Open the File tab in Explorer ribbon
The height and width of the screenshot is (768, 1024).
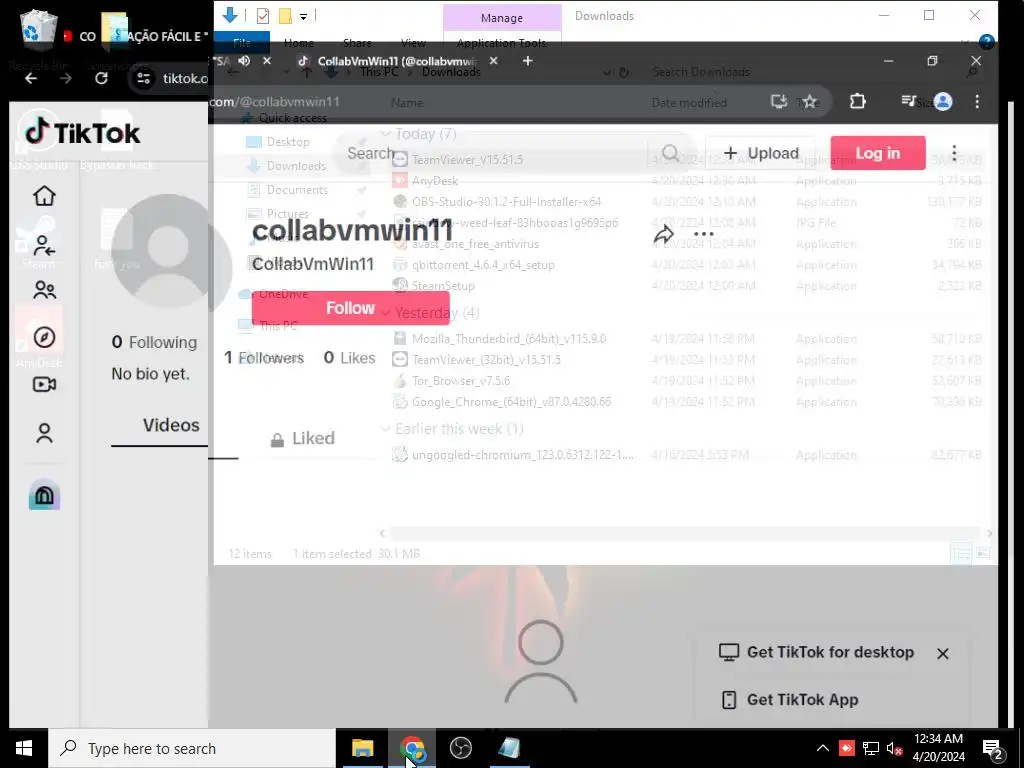tap(242, 43)
